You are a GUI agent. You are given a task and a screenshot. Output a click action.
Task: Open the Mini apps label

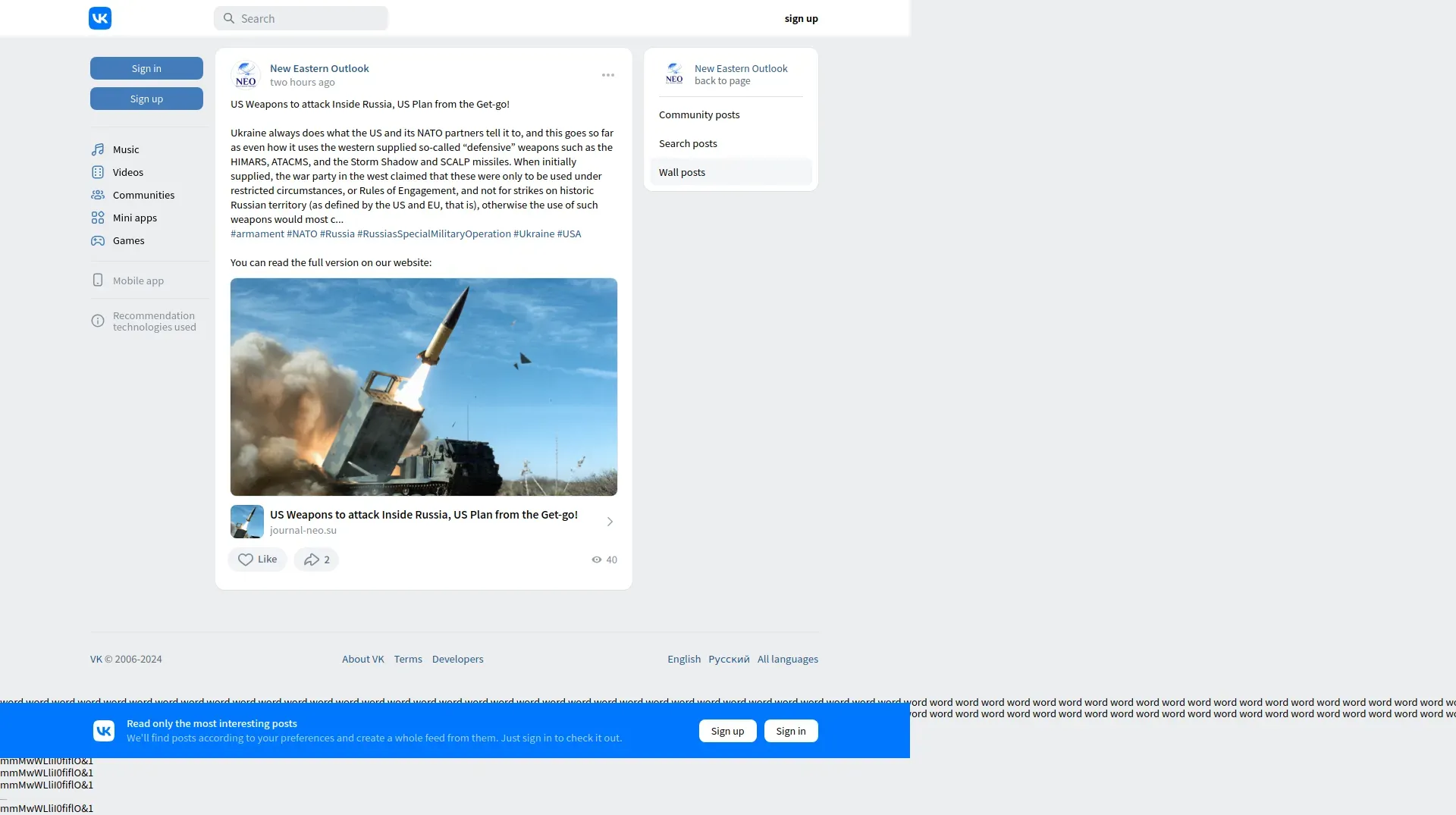pyautogui.click(x=135, y=218)
